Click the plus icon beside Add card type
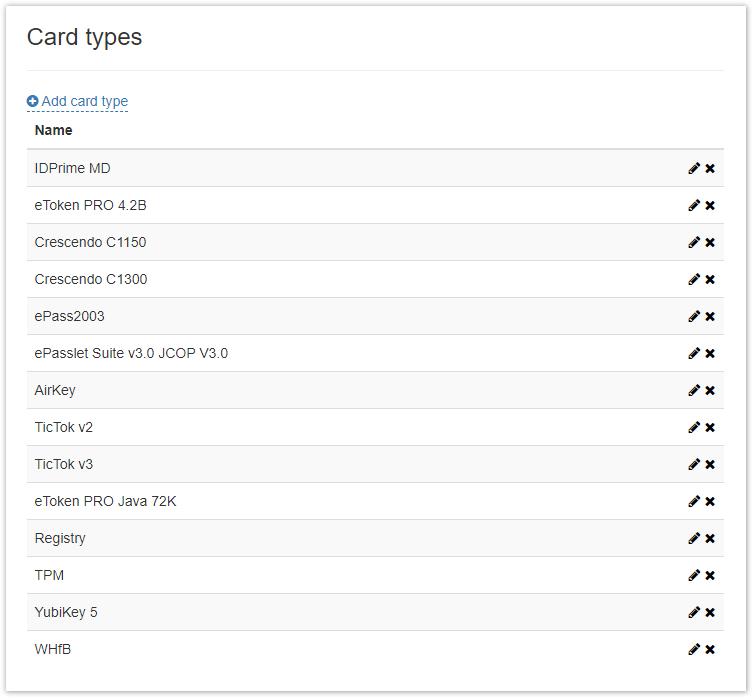The width and height of the screenshot is (752, 697). pyautogui.click(x=33, y=101)
